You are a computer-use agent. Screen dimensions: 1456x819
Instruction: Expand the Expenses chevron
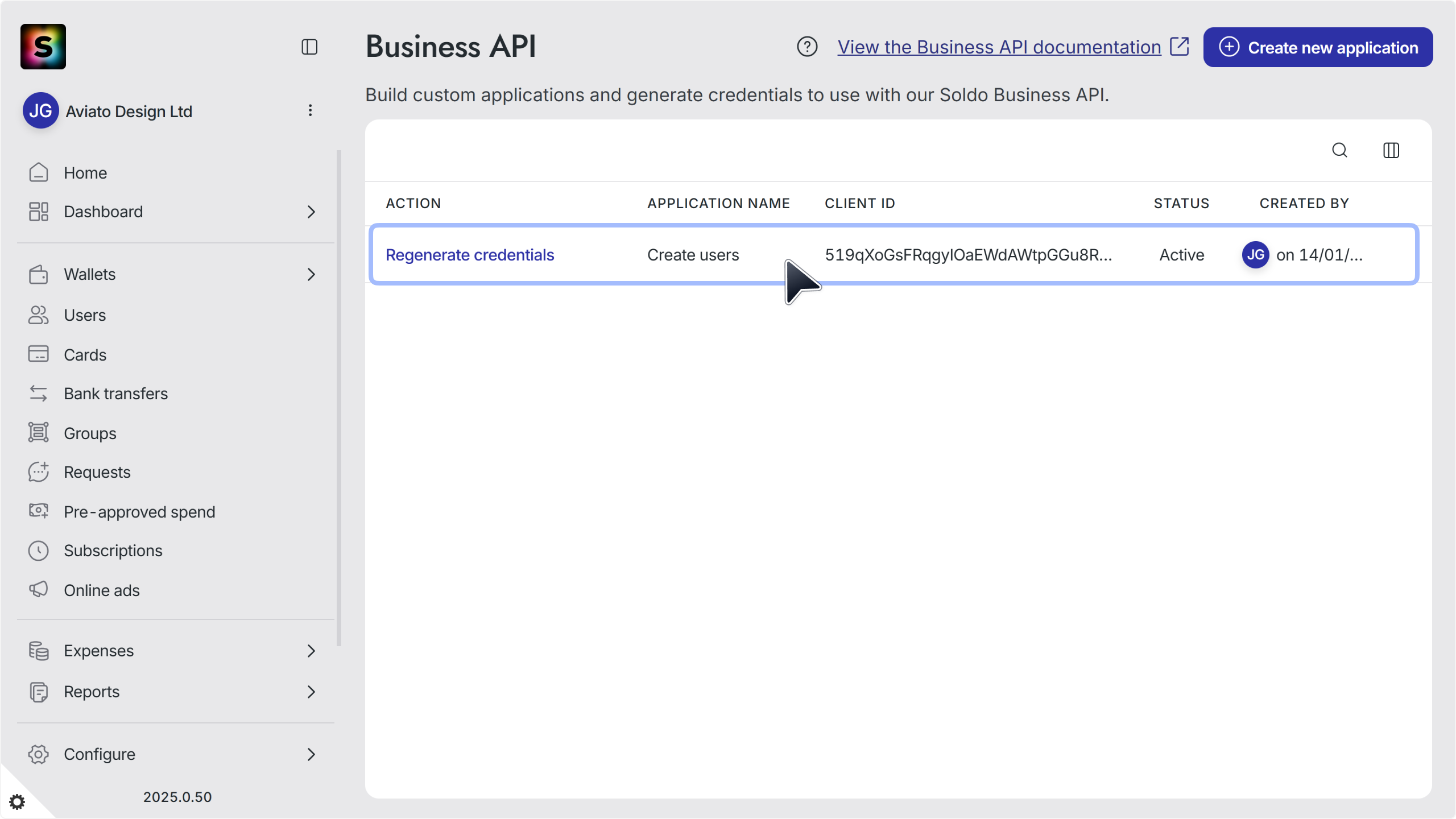pos(311,651)
